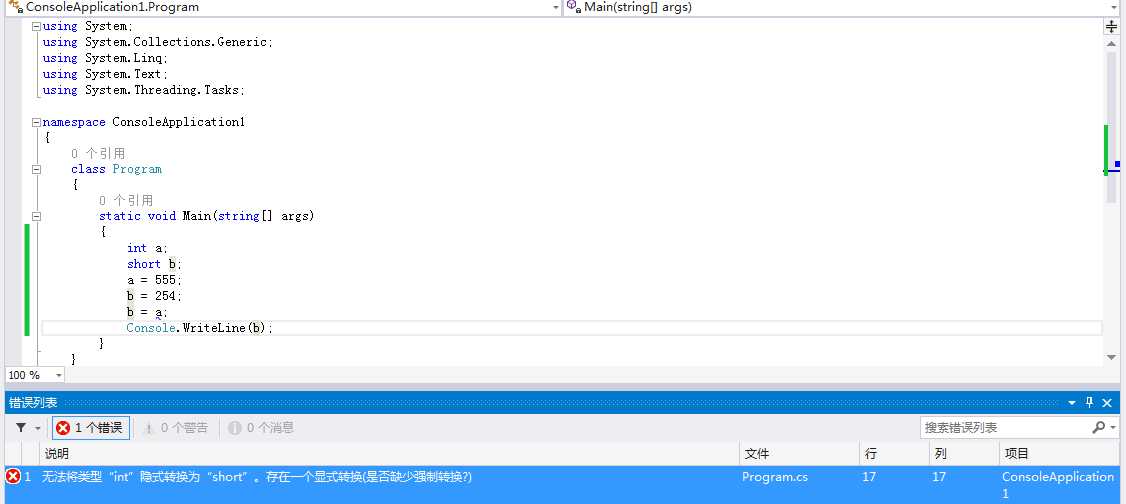The image size is (1126, 504).
Task: Click the code line 'b = 254;'
Action: 154,296
